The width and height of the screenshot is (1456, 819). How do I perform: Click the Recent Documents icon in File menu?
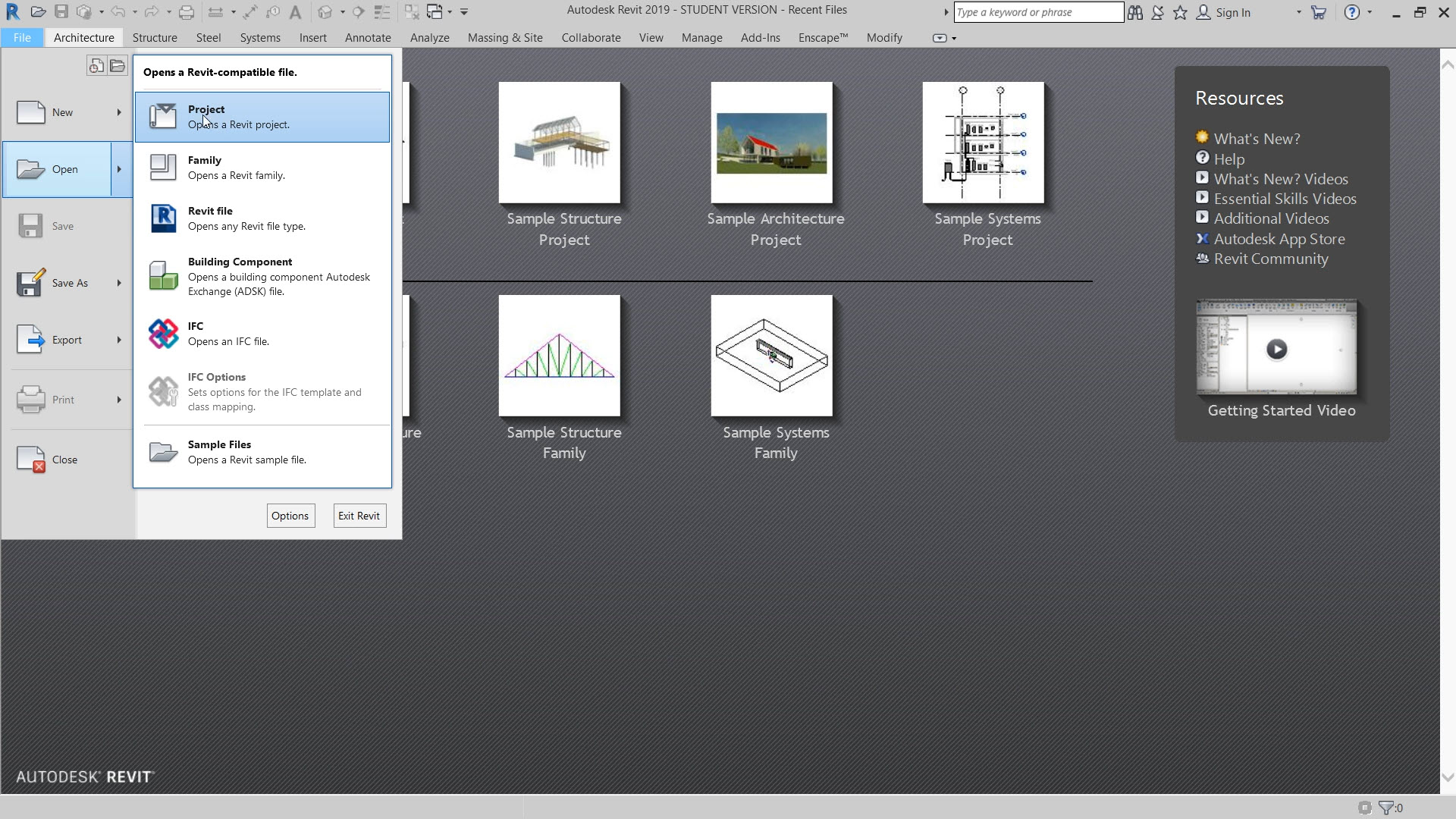(96, 66)
